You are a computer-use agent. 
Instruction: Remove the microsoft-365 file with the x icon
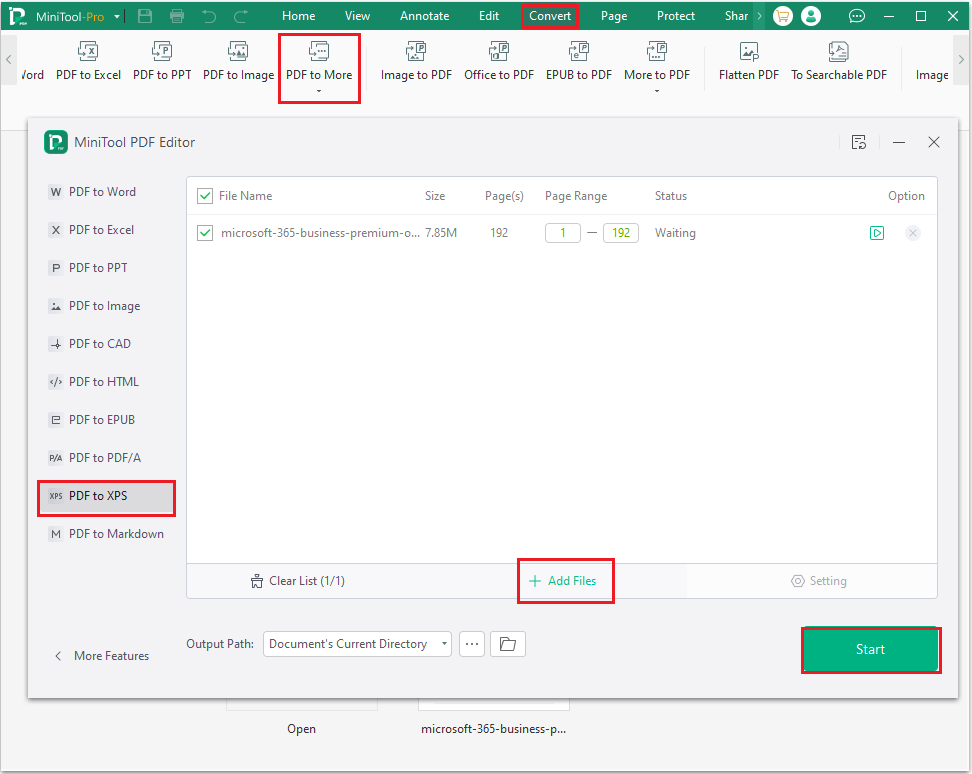point(912,233)
